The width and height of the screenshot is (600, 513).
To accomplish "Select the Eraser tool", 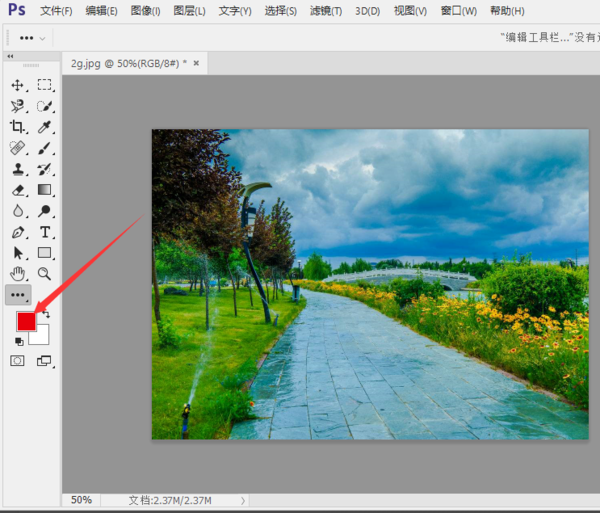I will point(18,190).
